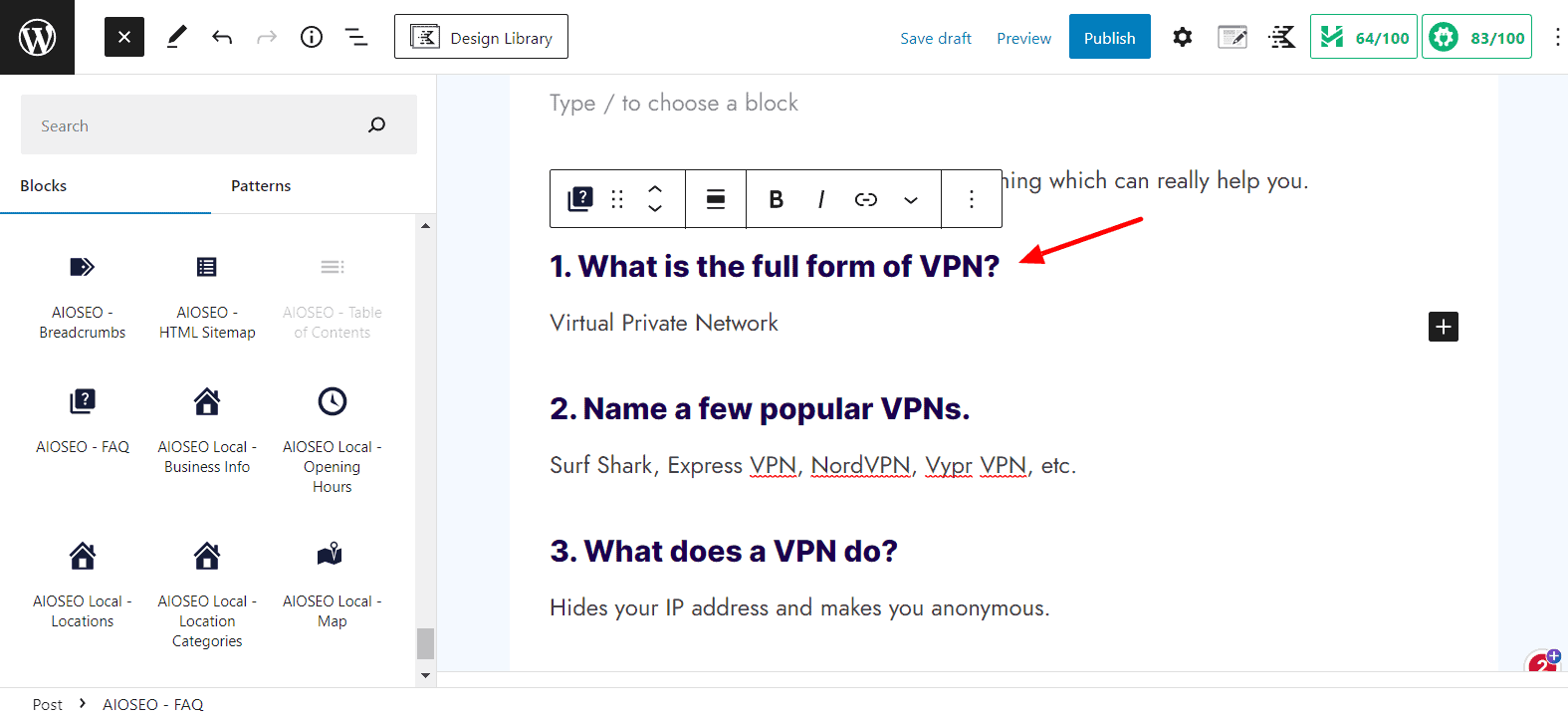Screen dimensions: 1568x717
Task: Close the block inserter panel
Action: 124,37
